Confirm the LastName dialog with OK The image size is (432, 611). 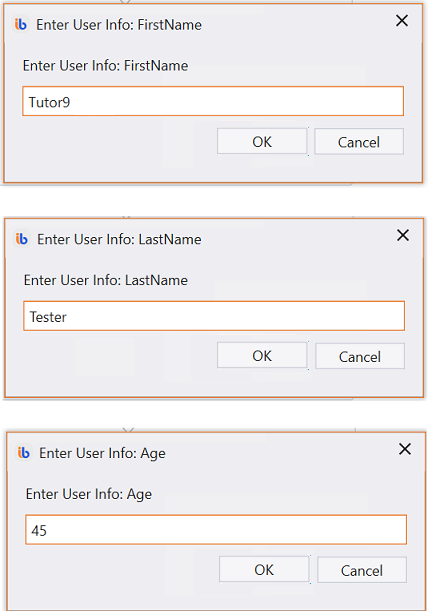pyautogui.click(x=262, y=355)
